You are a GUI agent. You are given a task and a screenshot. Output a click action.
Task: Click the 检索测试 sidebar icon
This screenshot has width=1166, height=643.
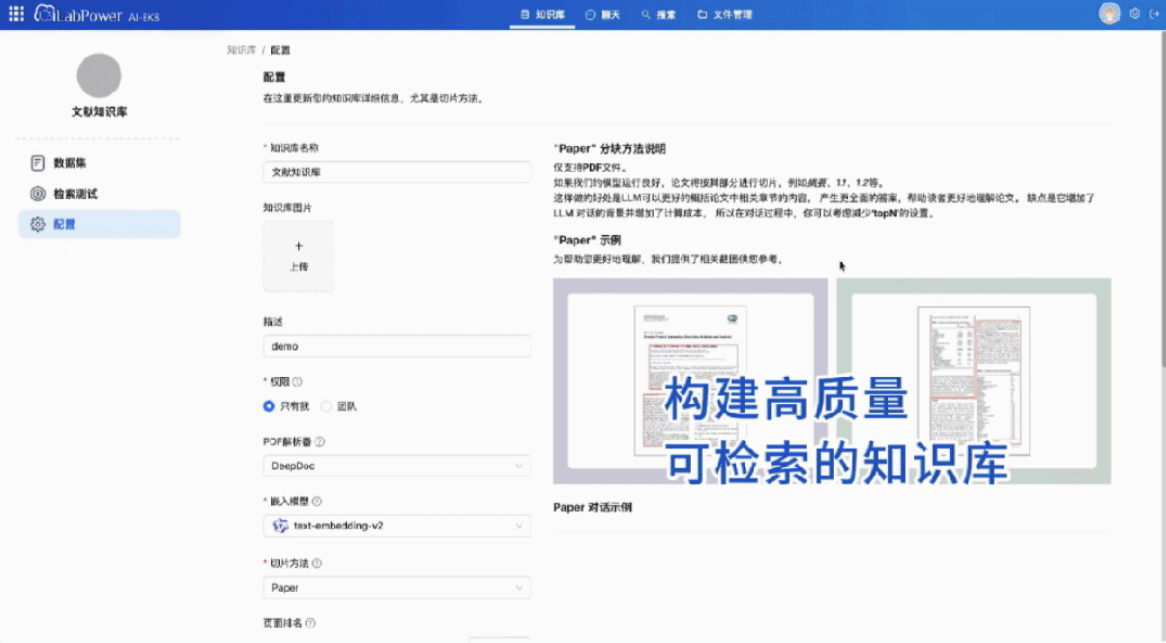pyautogui.click(x=37, y=194)
